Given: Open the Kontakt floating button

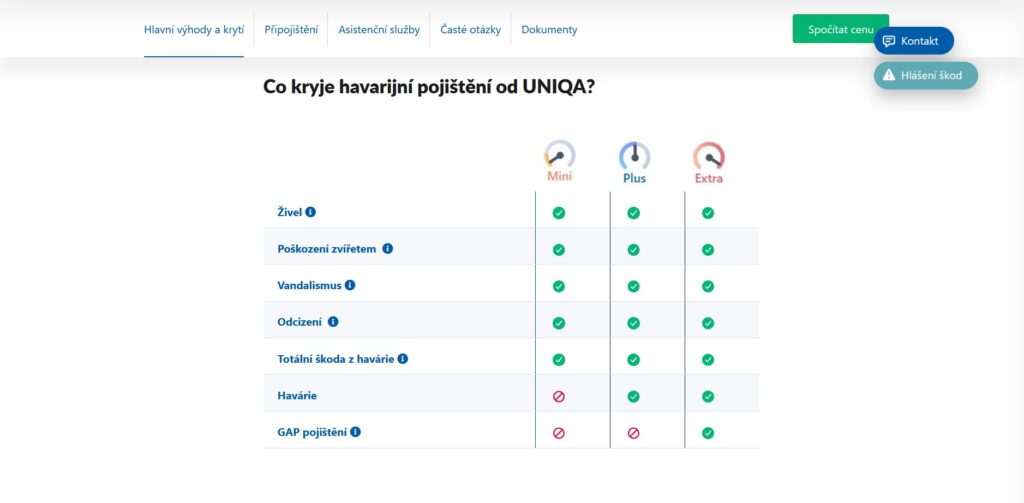Looking at the screenshot, I should coord(914,41).
